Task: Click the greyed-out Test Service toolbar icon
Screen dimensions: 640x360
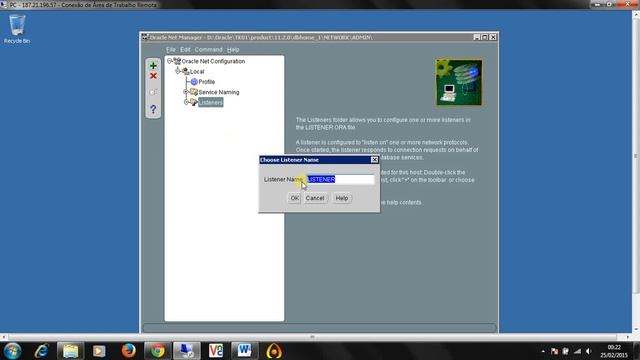Action: [153, 92]
